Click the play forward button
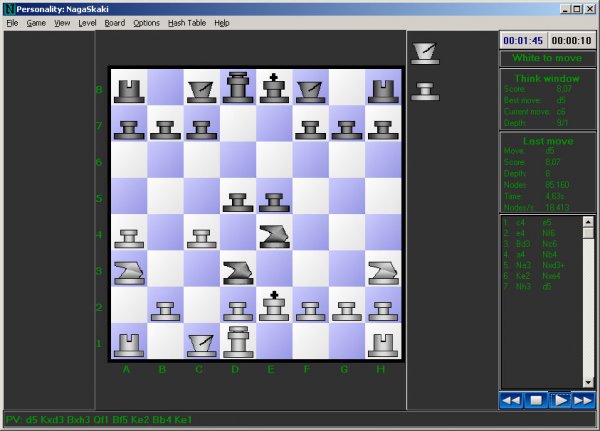This screenshot has width=600, height=431. click(x=561, y=400)
